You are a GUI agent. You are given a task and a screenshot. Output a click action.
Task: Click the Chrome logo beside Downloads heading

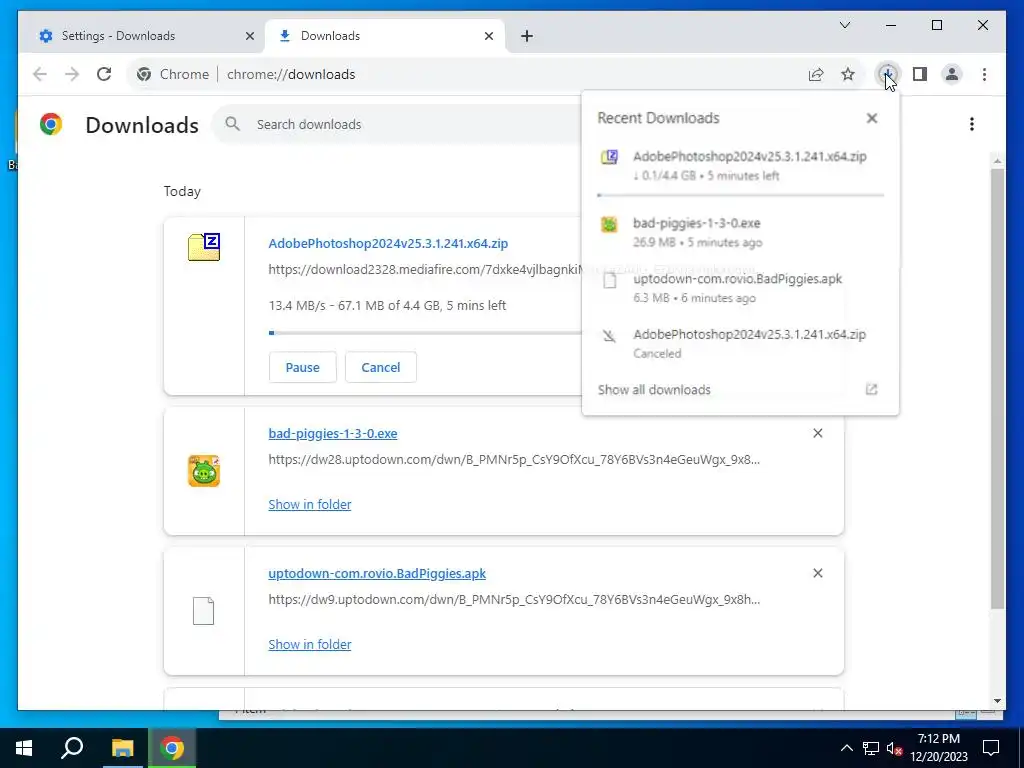click(51, 124)
